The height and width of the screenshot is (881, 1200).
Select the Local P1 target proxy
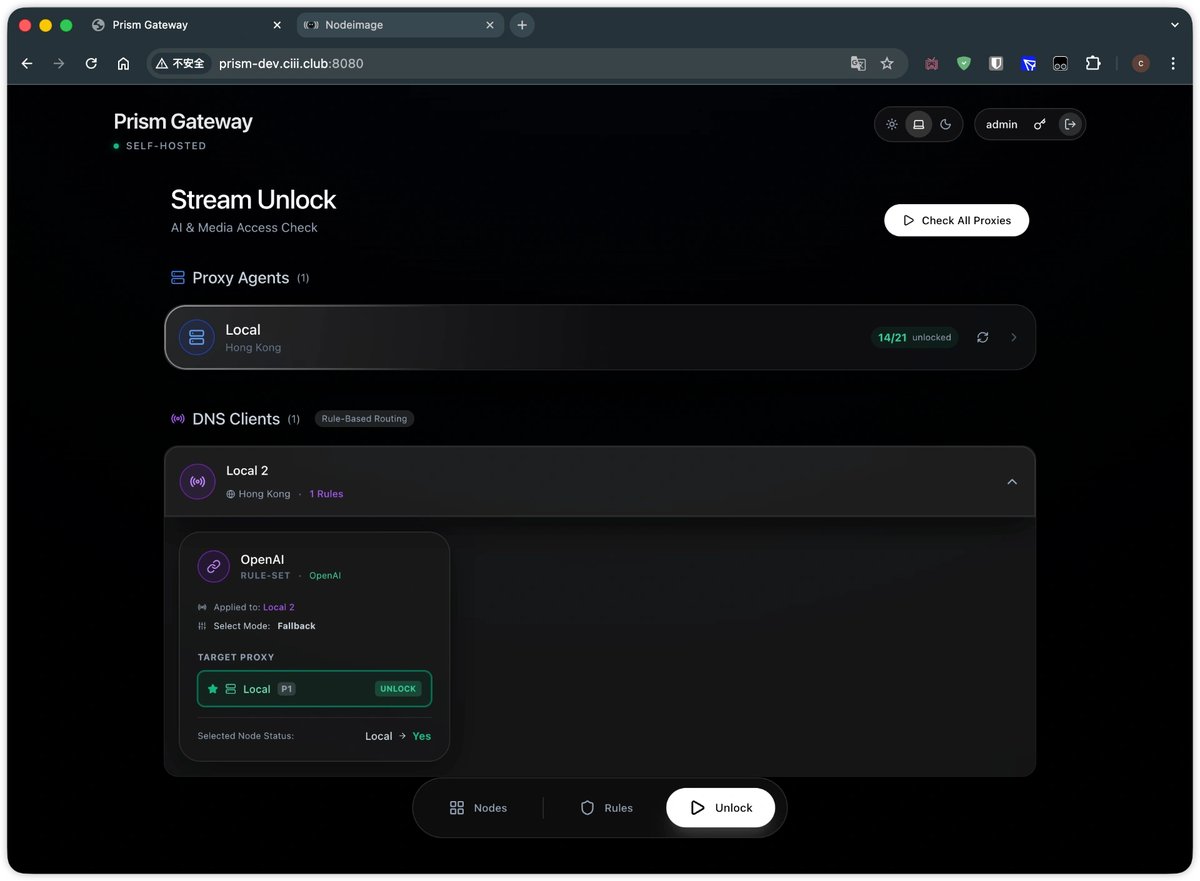(x=315, y=689)
